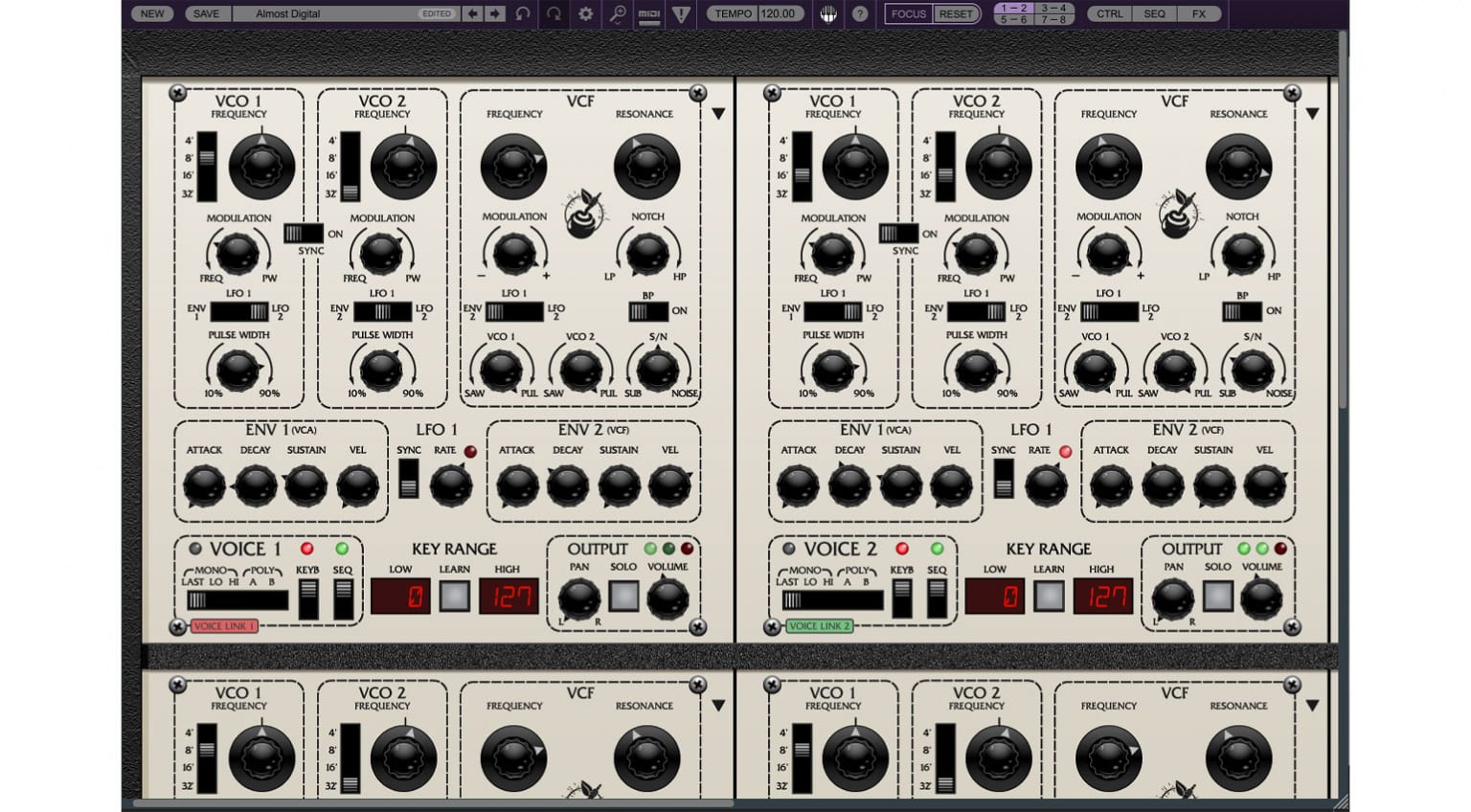Viewport: 1471px width, 812px height.
Task: Click the NKS plug icon next to Tempo
Action: [x=827, y=13]
